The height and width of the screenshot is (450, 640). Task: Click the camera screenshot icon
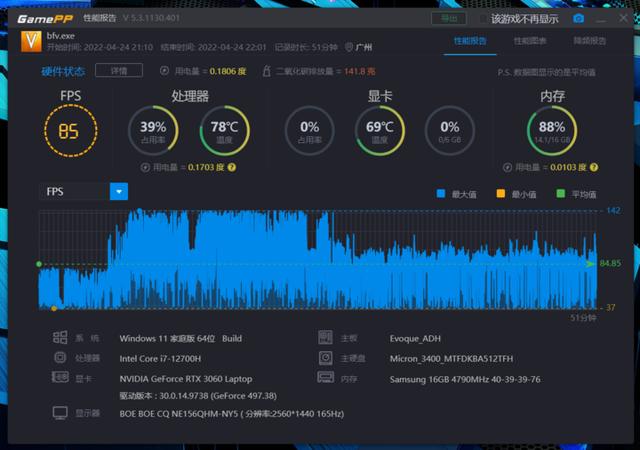tap(578, 18)
